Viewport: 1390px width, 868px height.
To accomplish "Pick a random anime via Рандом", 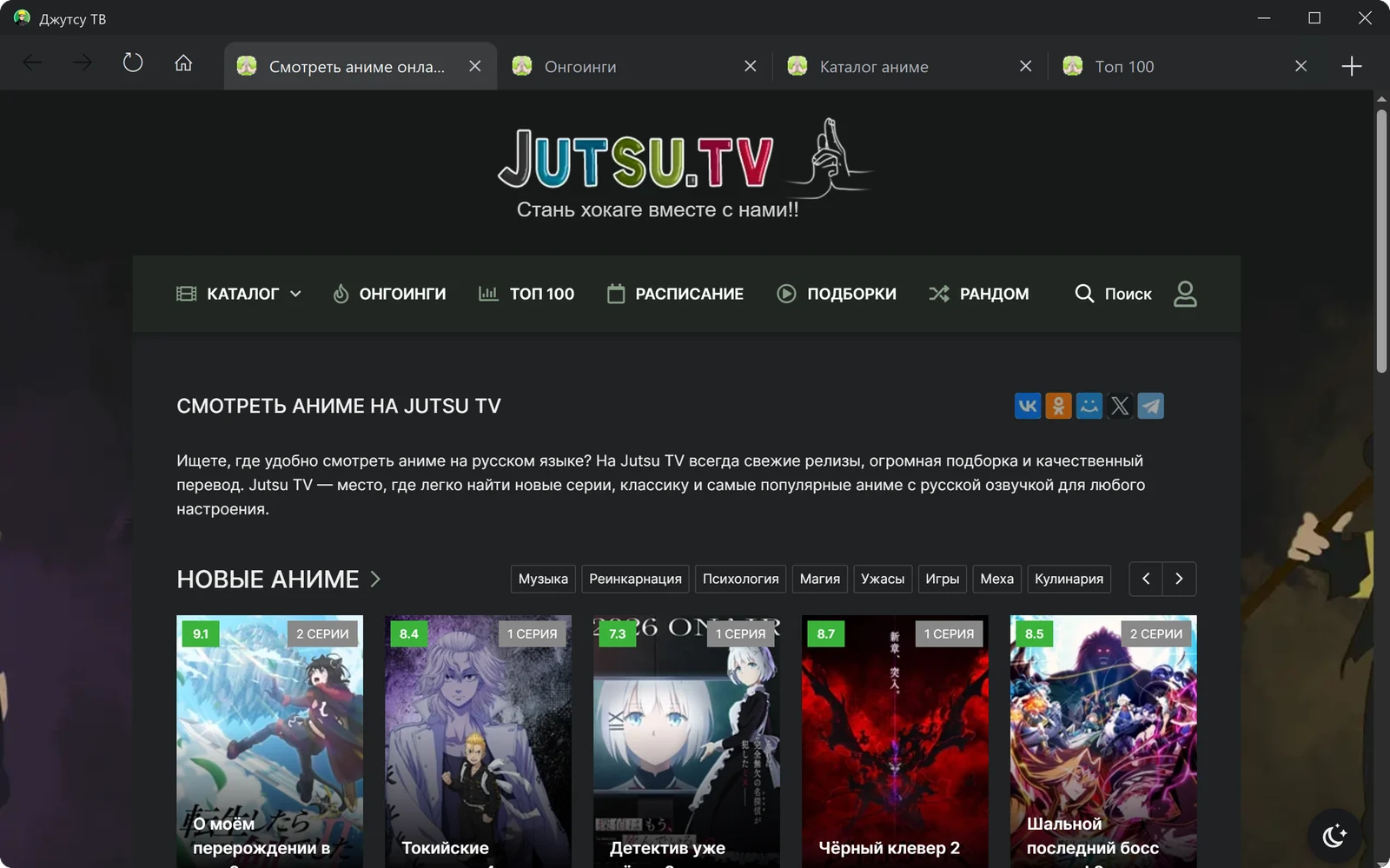I will 978,294.
